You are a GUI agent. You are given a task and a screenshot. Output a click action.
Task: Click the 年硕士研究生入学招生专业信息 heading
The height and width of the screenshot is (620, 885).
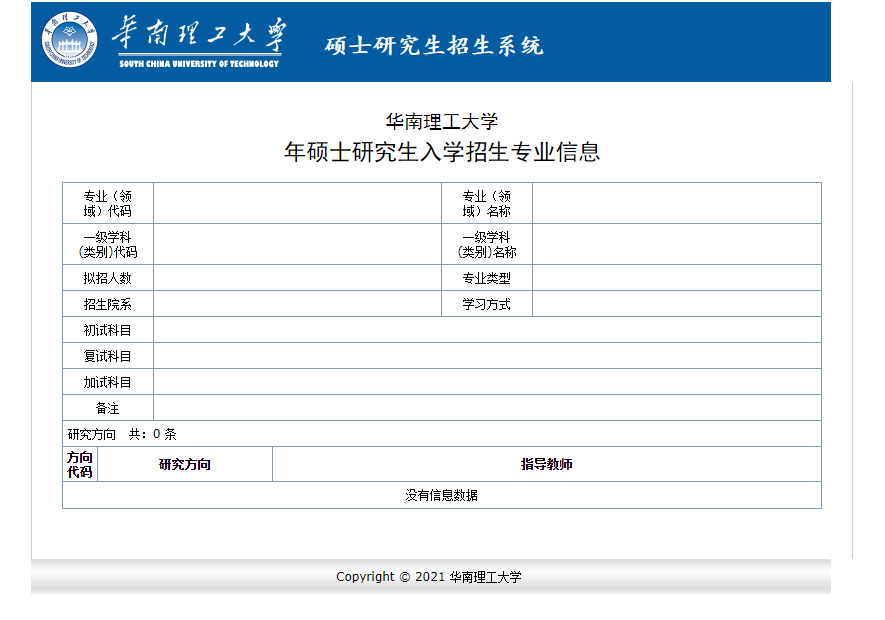click(x=441, y=152)
